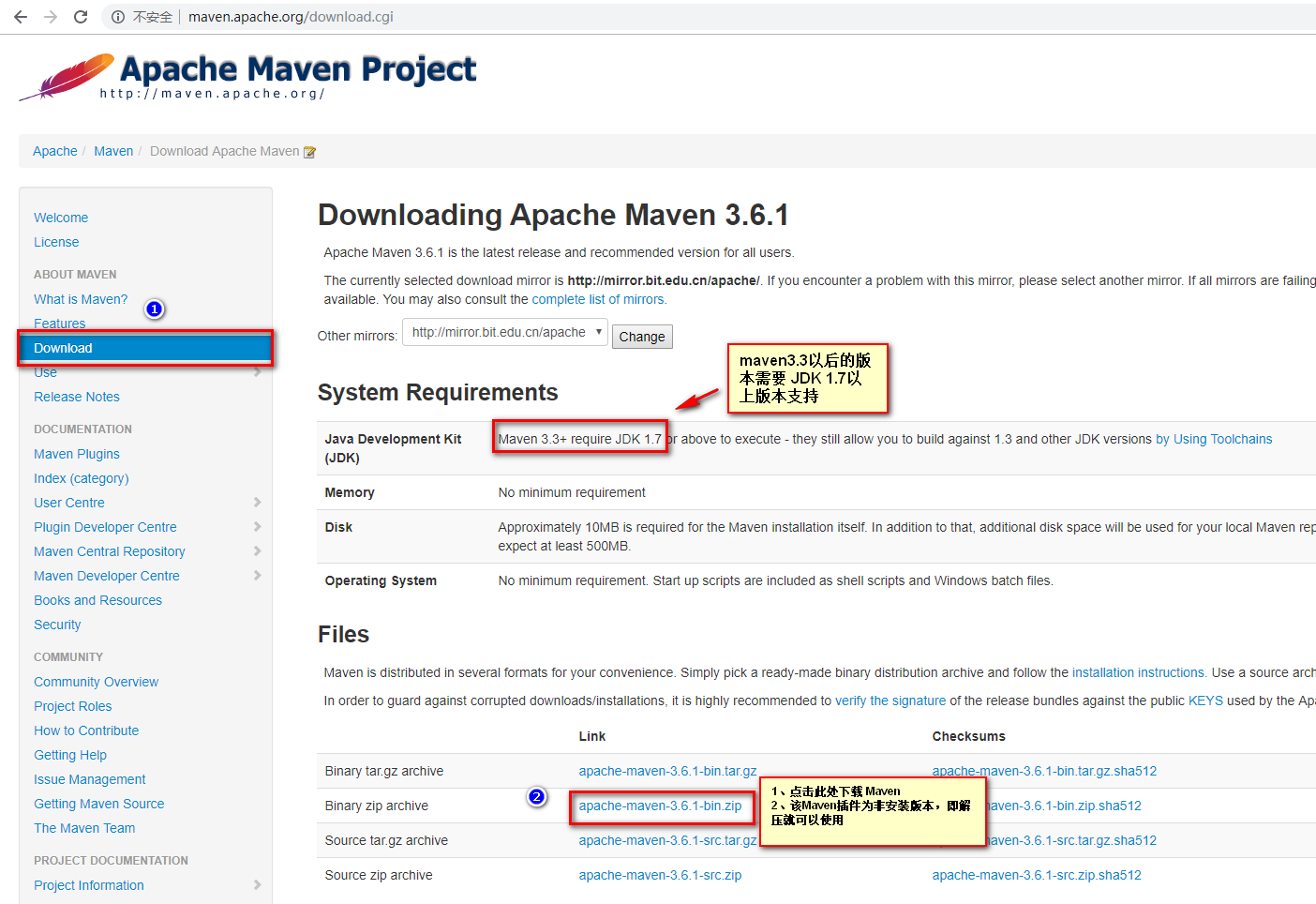Open How to Contribute link
1316x904 pixels.
point(86,731)
